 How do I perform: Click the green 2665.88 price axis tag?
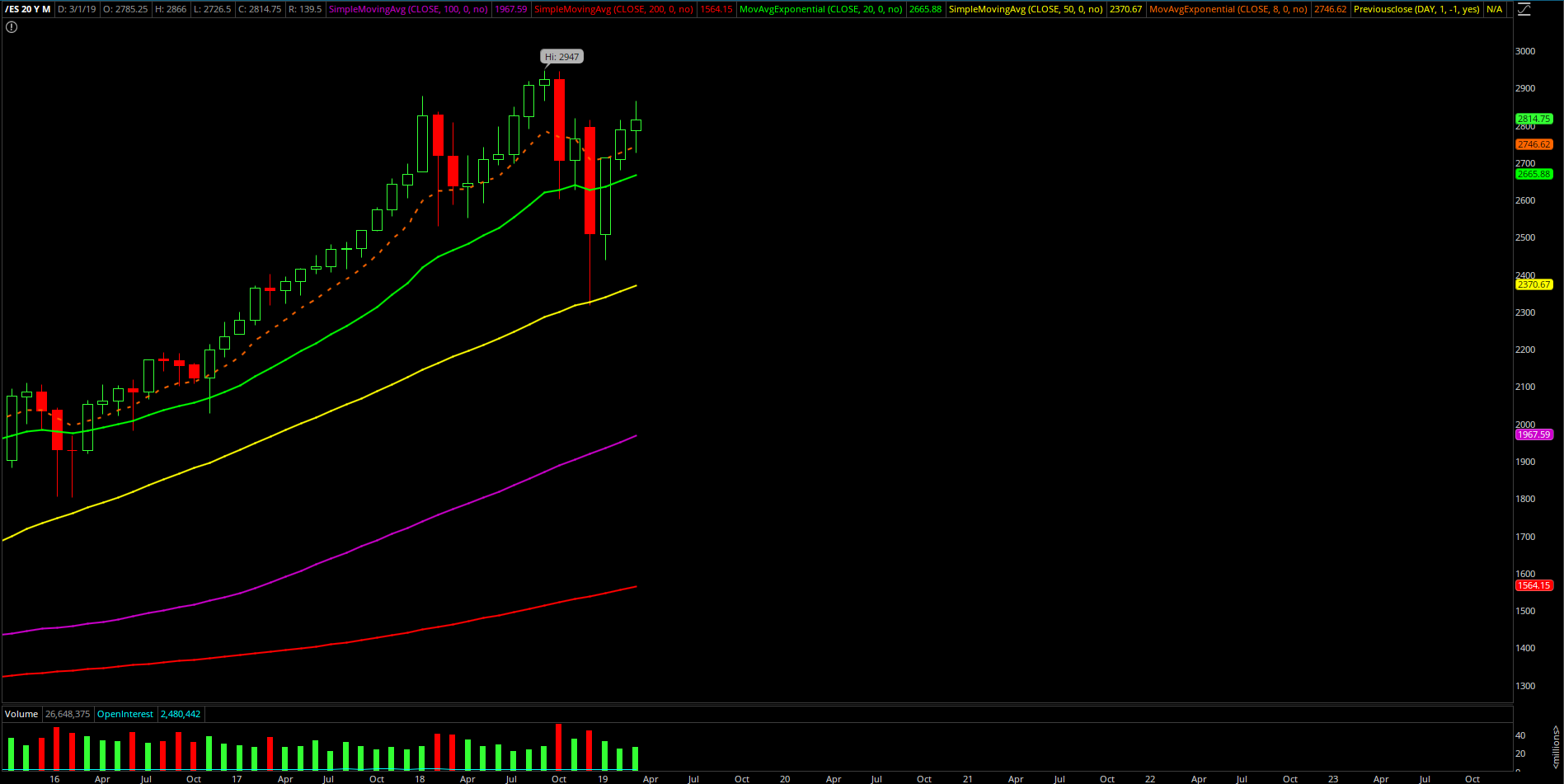coord(1533,174)
